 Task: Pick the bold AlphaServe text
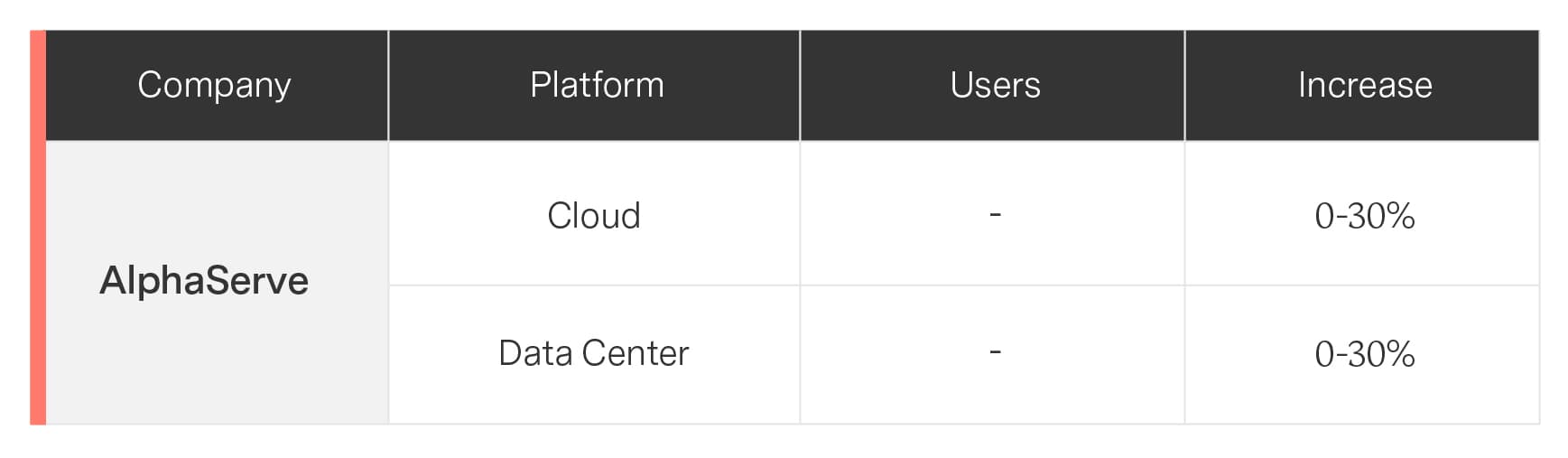(204, 280)
